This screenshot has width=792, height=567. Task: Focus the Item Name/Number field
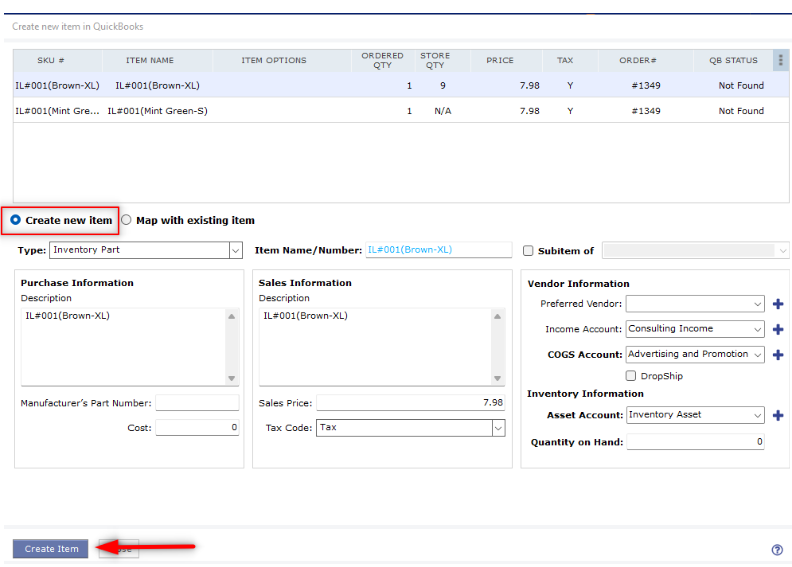438,250
